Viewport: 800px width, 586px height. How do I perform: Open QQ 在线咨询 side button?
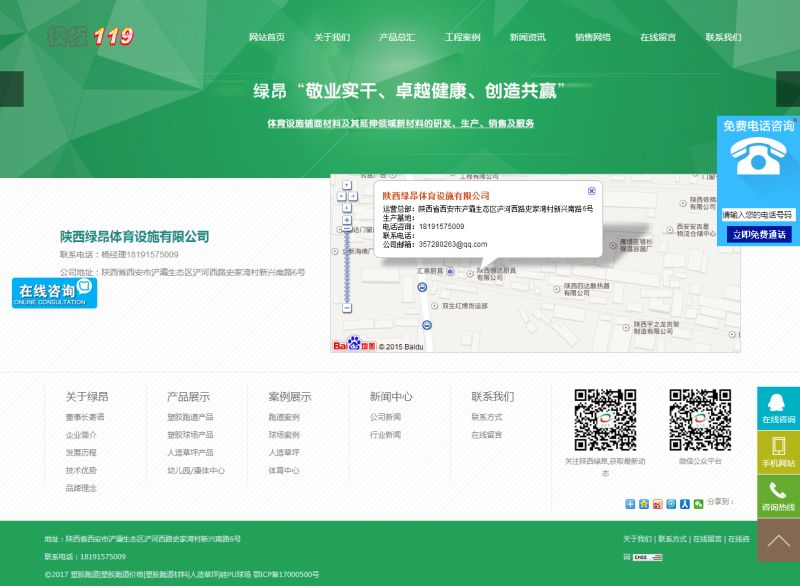click(x=778, y=408)
